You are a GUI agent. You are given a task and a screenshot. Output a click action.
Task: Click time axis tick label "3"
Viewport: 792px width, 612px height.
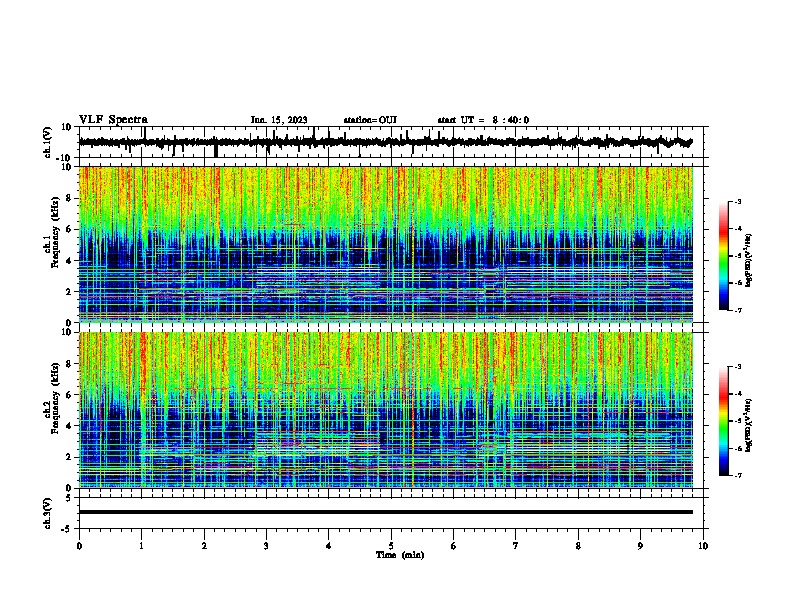pos(267,546)
